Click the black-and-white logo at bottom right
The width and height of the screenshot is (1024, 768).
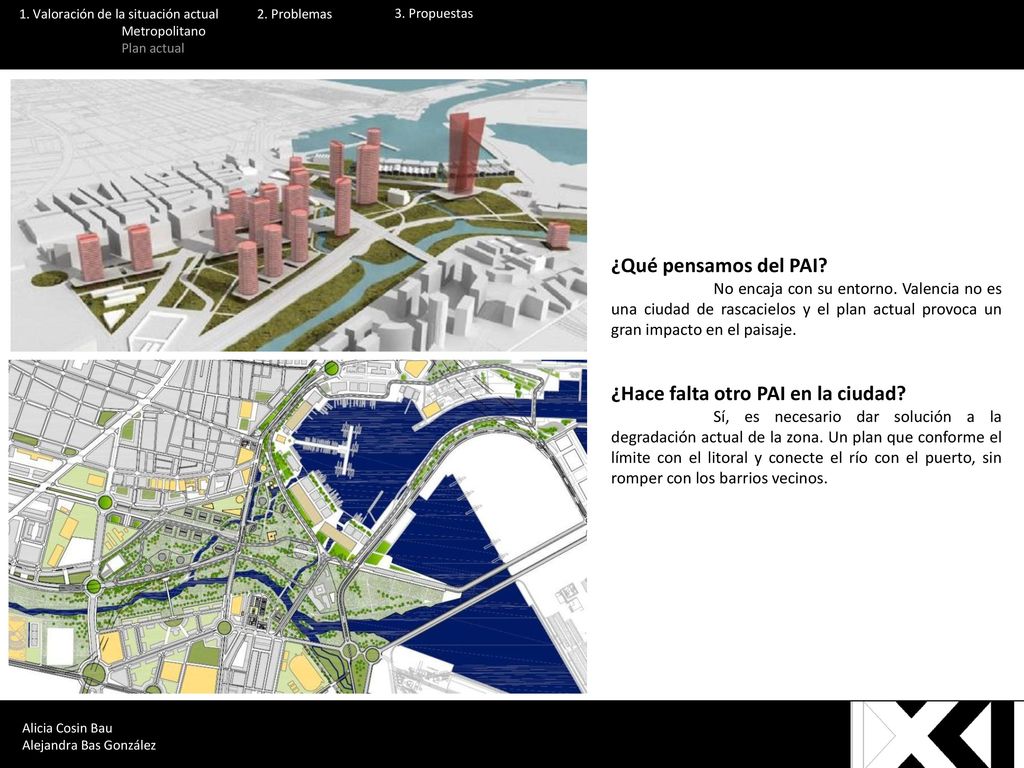tap(937, 735)
